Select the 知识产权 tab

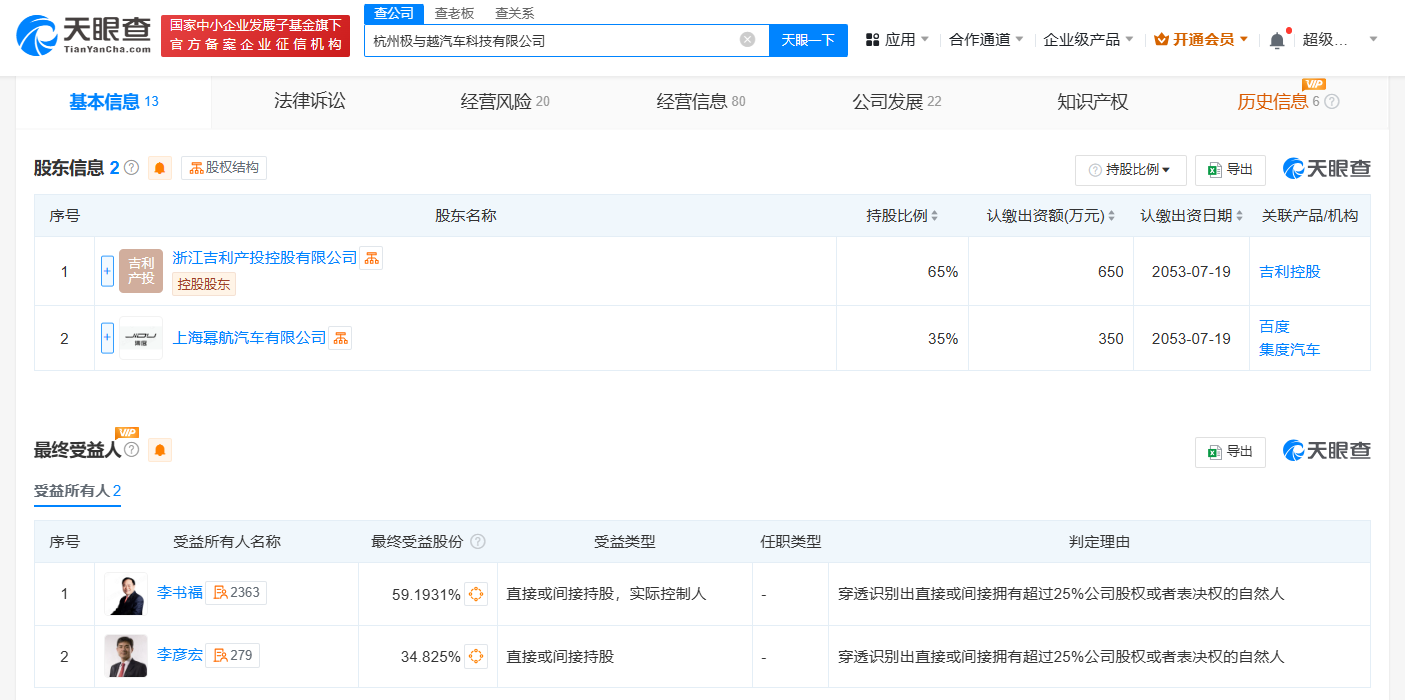tap(1092, 102)
